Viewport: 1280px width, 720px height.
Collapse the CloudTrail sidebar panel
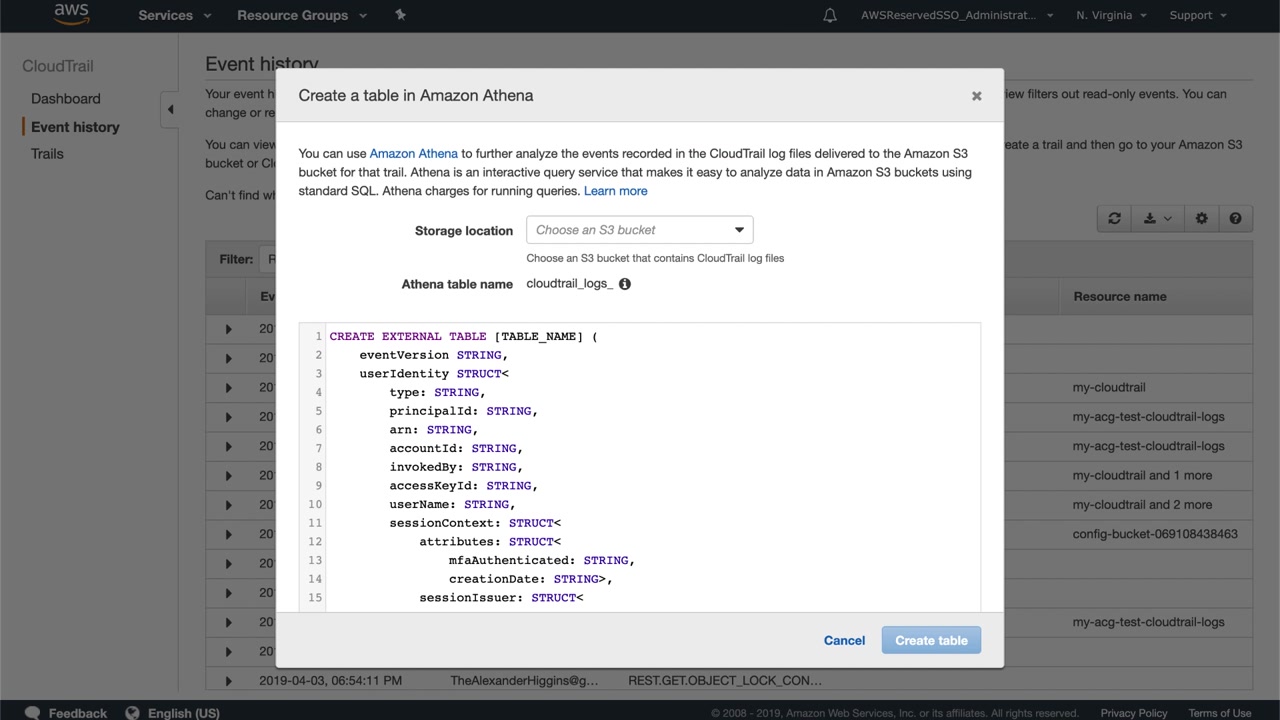[x=170, y=109]
